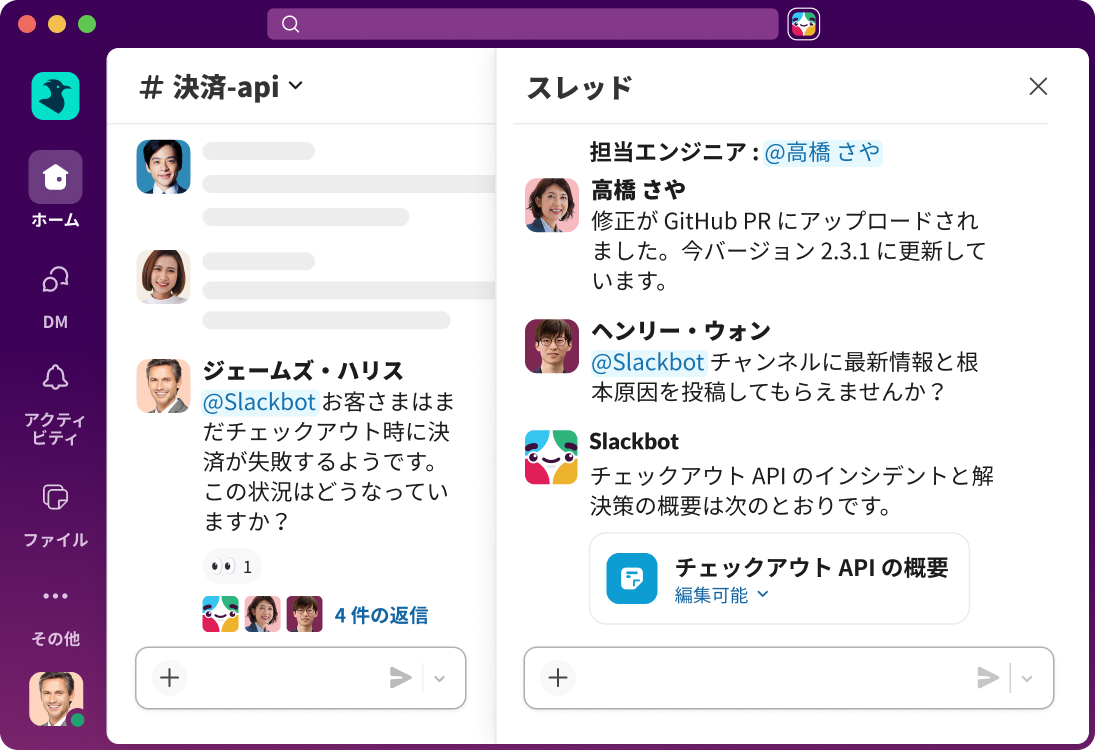Click ヘンリー・ウォン avatar in thread
1095x750 pixels.
point(552,346)
